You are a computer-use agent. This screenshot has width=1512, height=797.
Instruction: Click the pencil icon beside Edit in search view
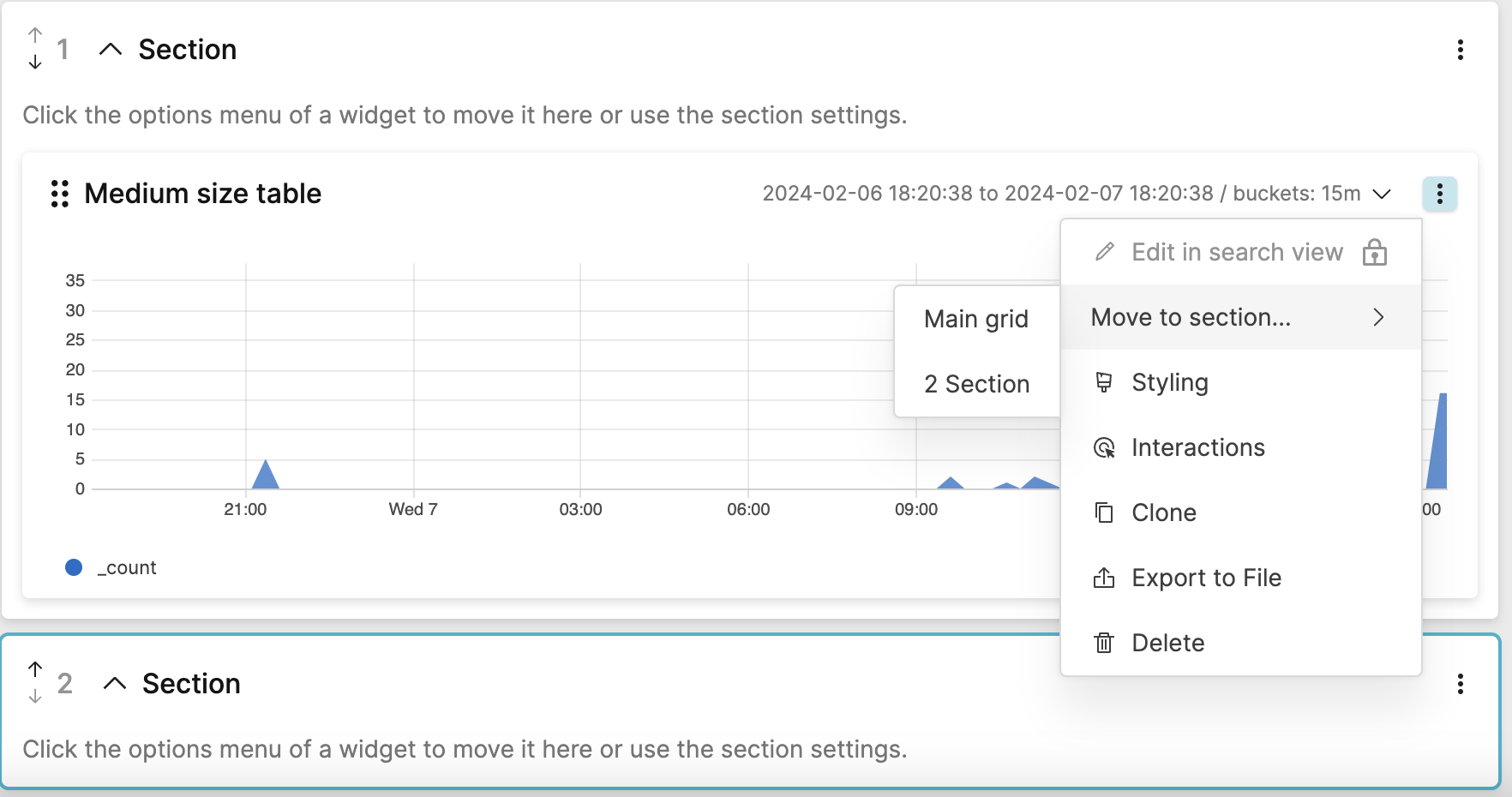click(1104, 251)
